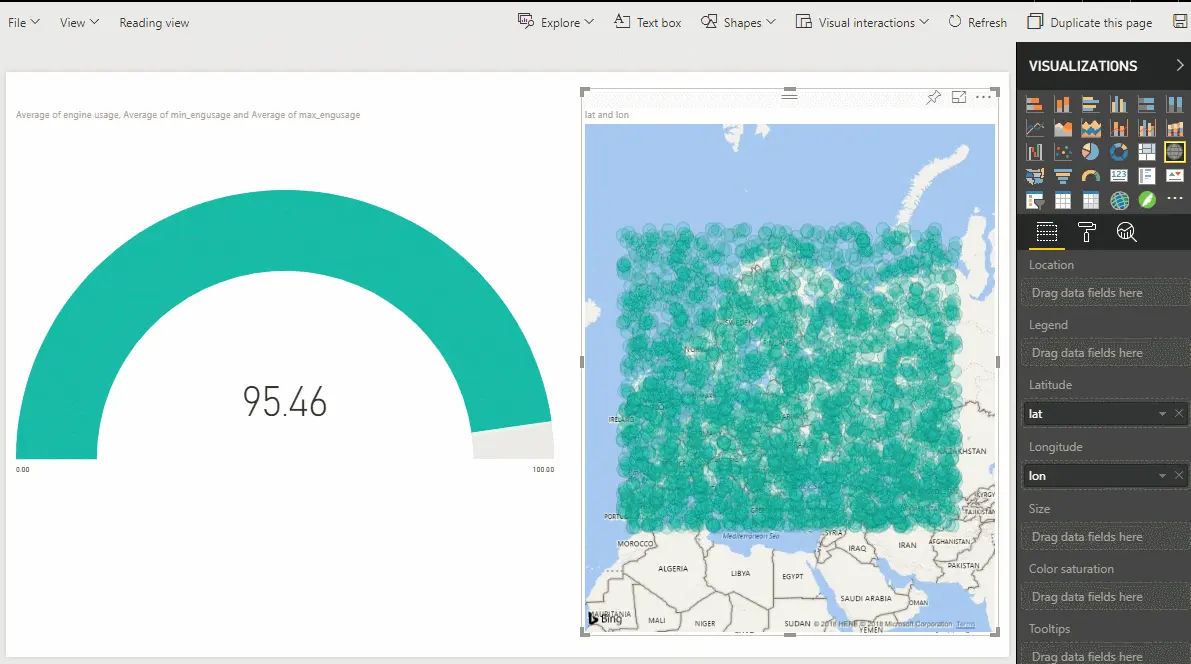The width and height of the screenshot is (1191, 664).
Task: Select the Waterfall chart visualization
Action: 1035,152
